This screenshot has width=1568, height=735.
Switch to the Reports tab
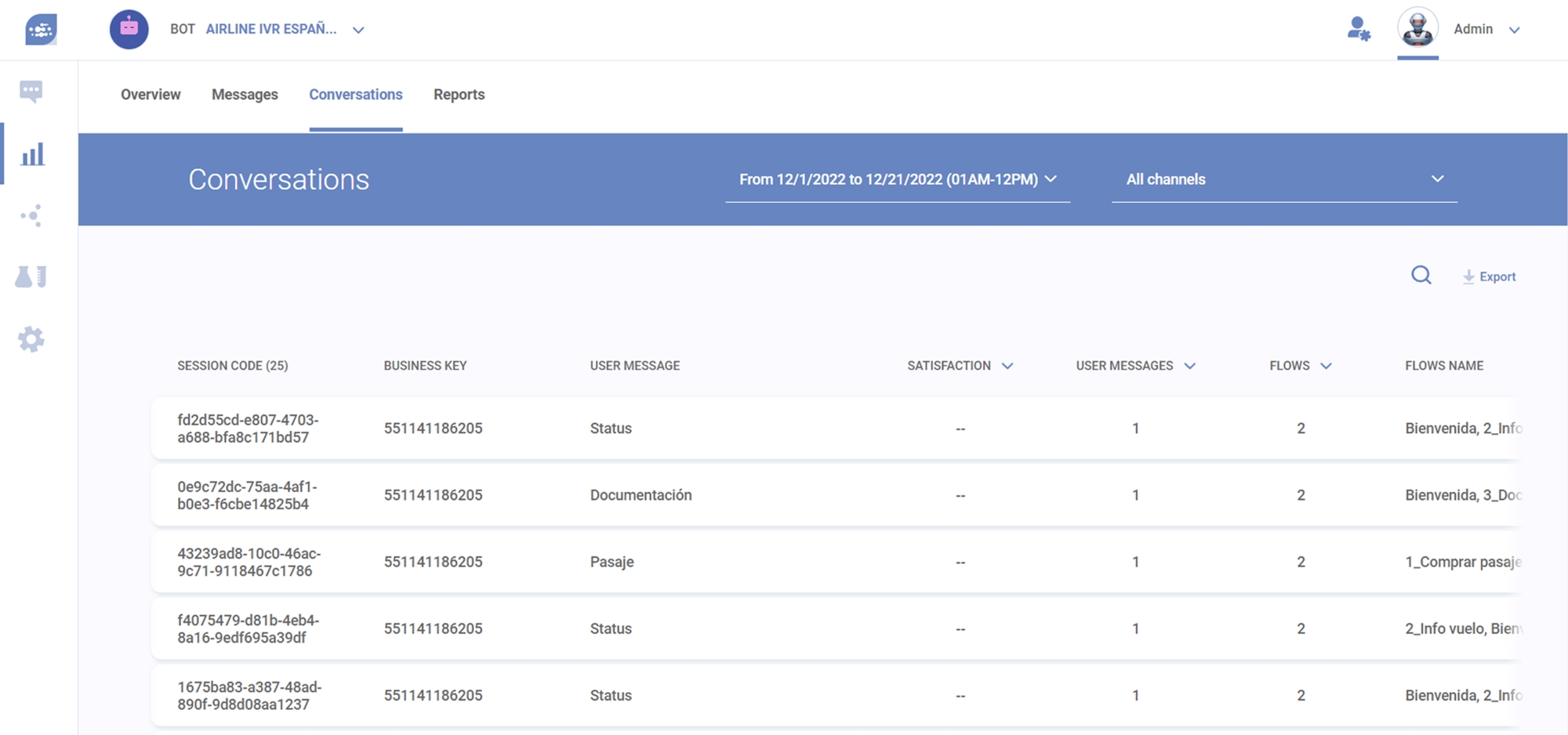pos(459,95)
